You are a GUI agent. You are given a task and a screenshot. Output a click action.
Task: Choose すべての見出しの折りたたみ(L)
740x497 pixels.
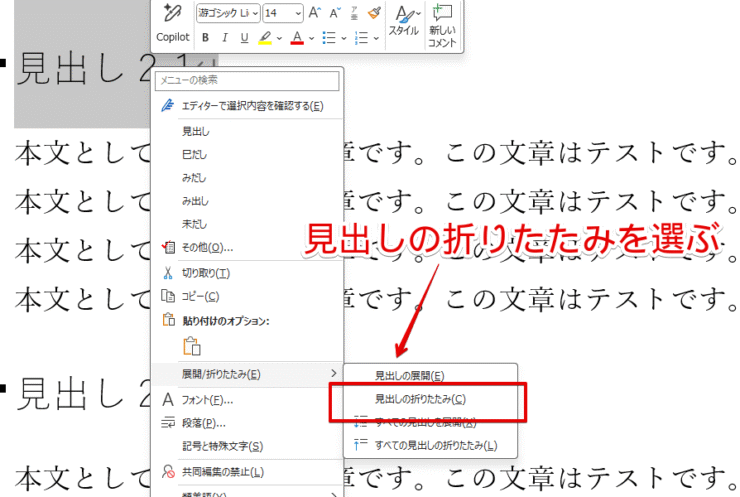[430, 445]
